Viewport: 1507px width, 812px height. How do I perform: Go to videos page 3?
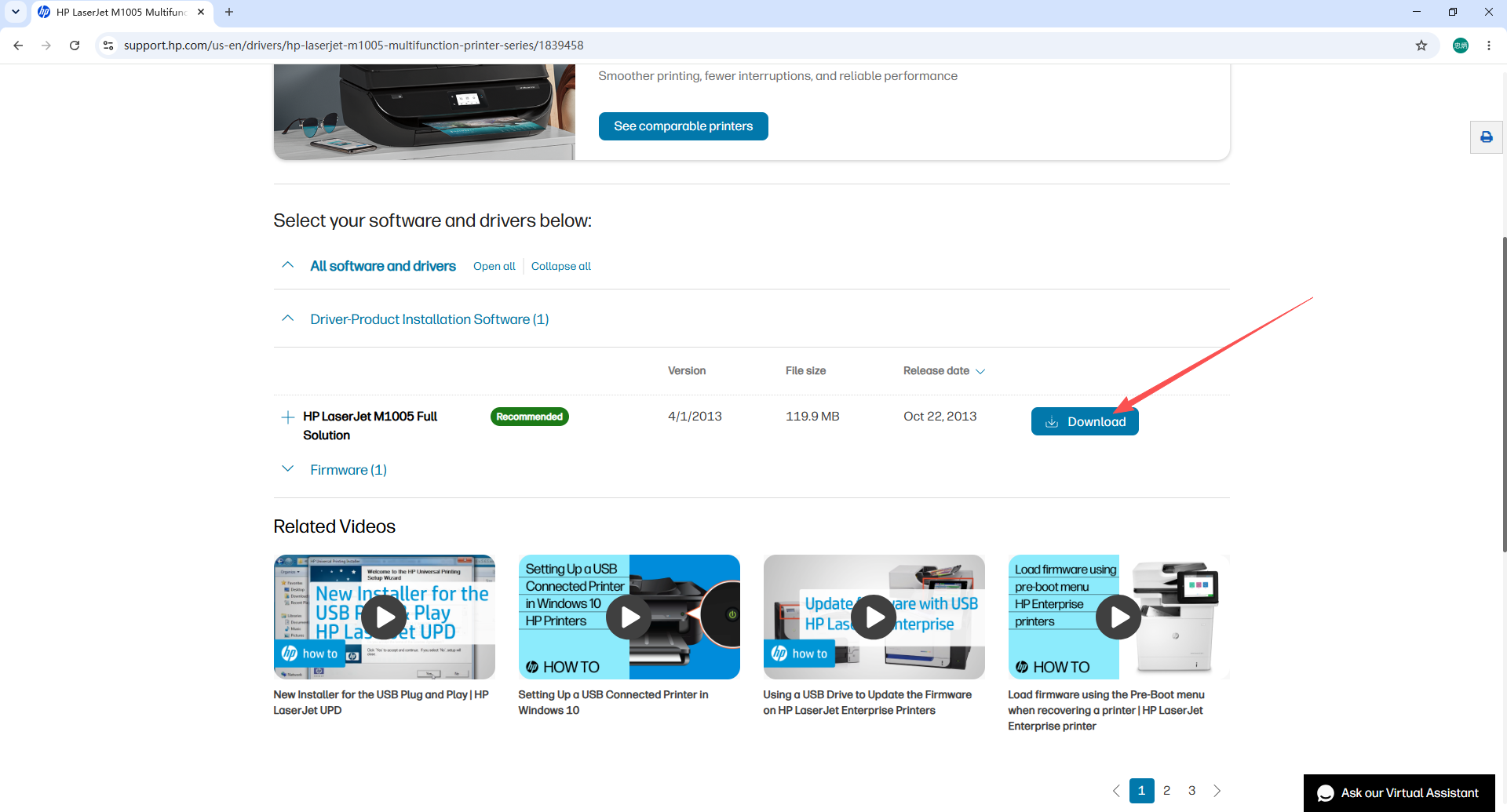1192,791
